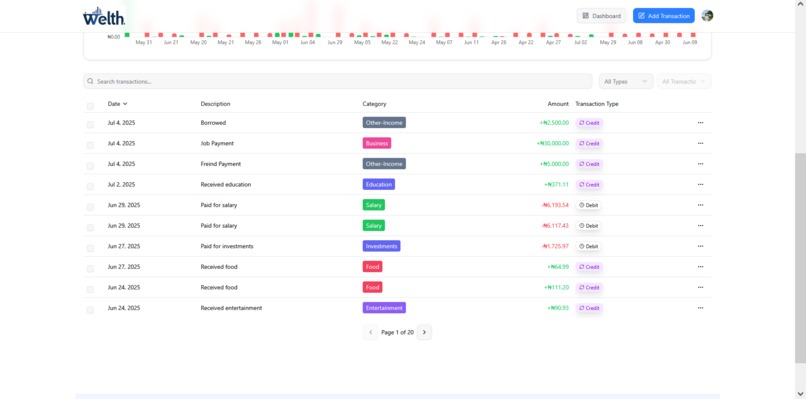The width and height of the screenshot is (806, 399).
Task: Click the Investments category badge
Action: [381, 246]
